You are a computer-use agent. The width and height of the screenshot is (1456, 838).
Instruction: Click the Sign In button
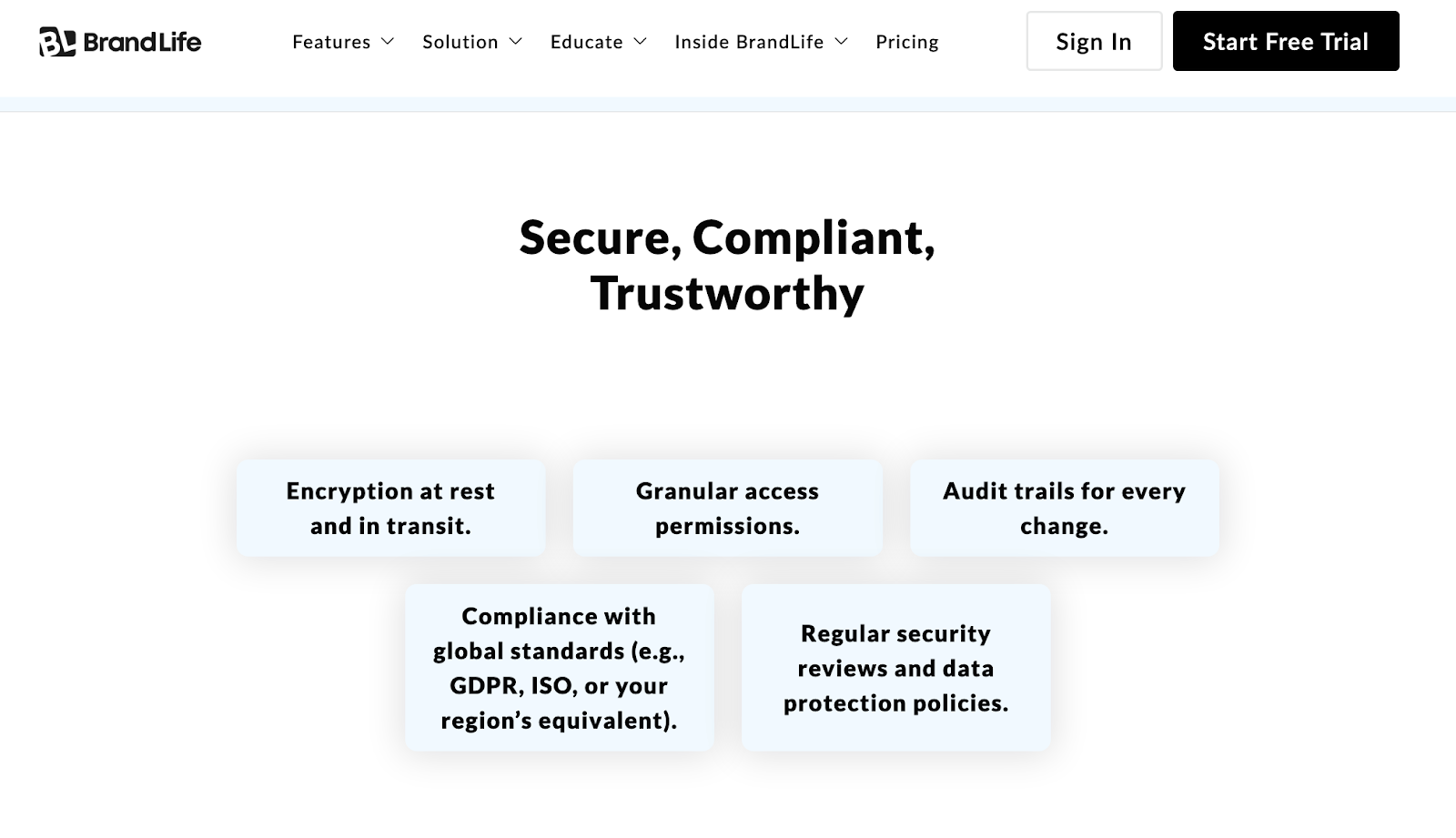1094,40
